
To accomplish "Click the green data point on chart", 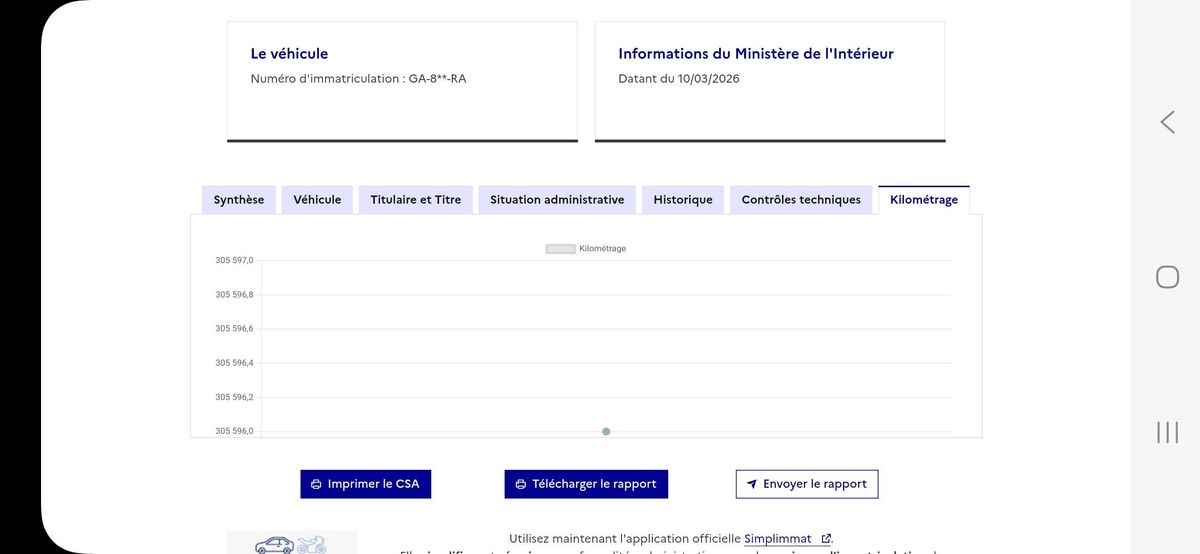I will point(606,431).
